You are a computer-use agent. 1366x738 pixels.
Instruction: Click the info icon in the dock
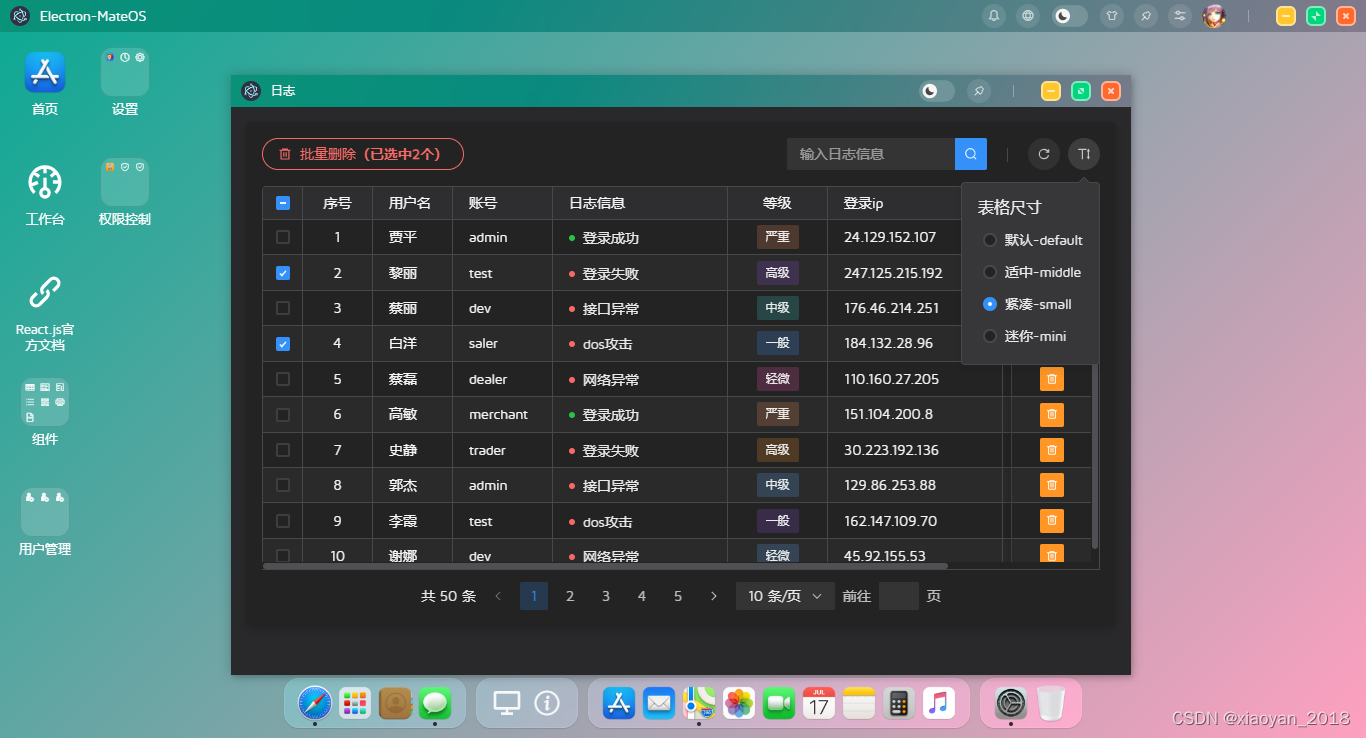coord(547,703)
